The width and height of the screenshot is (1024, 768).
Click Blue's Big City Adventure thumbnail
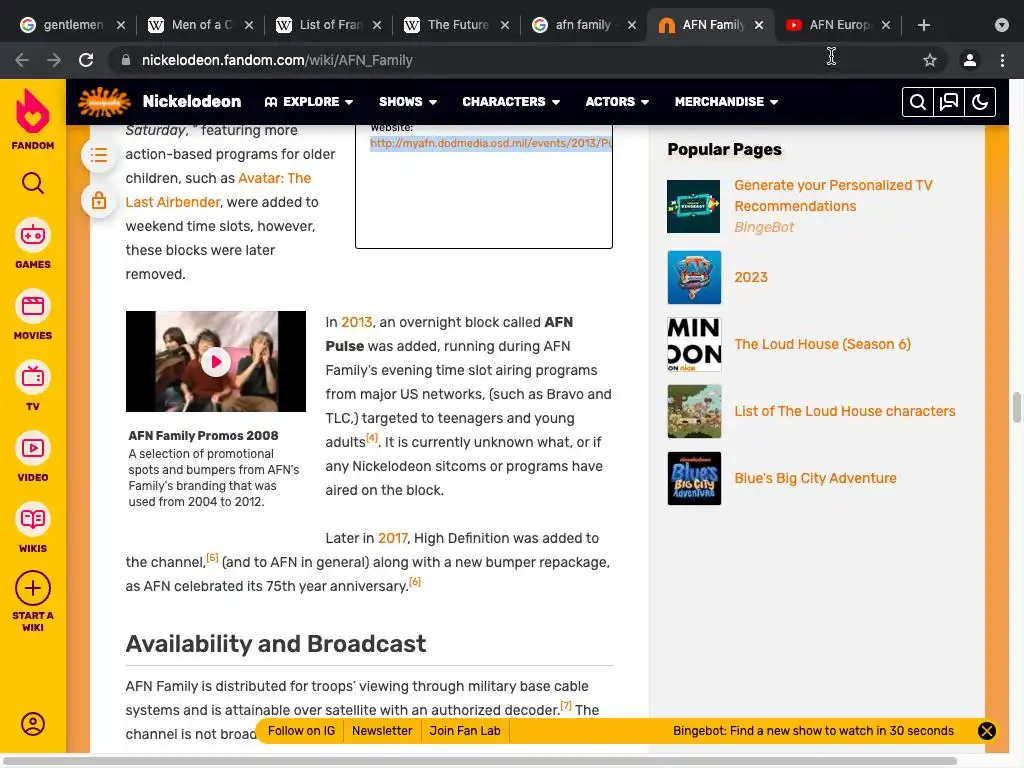(694, 478)
